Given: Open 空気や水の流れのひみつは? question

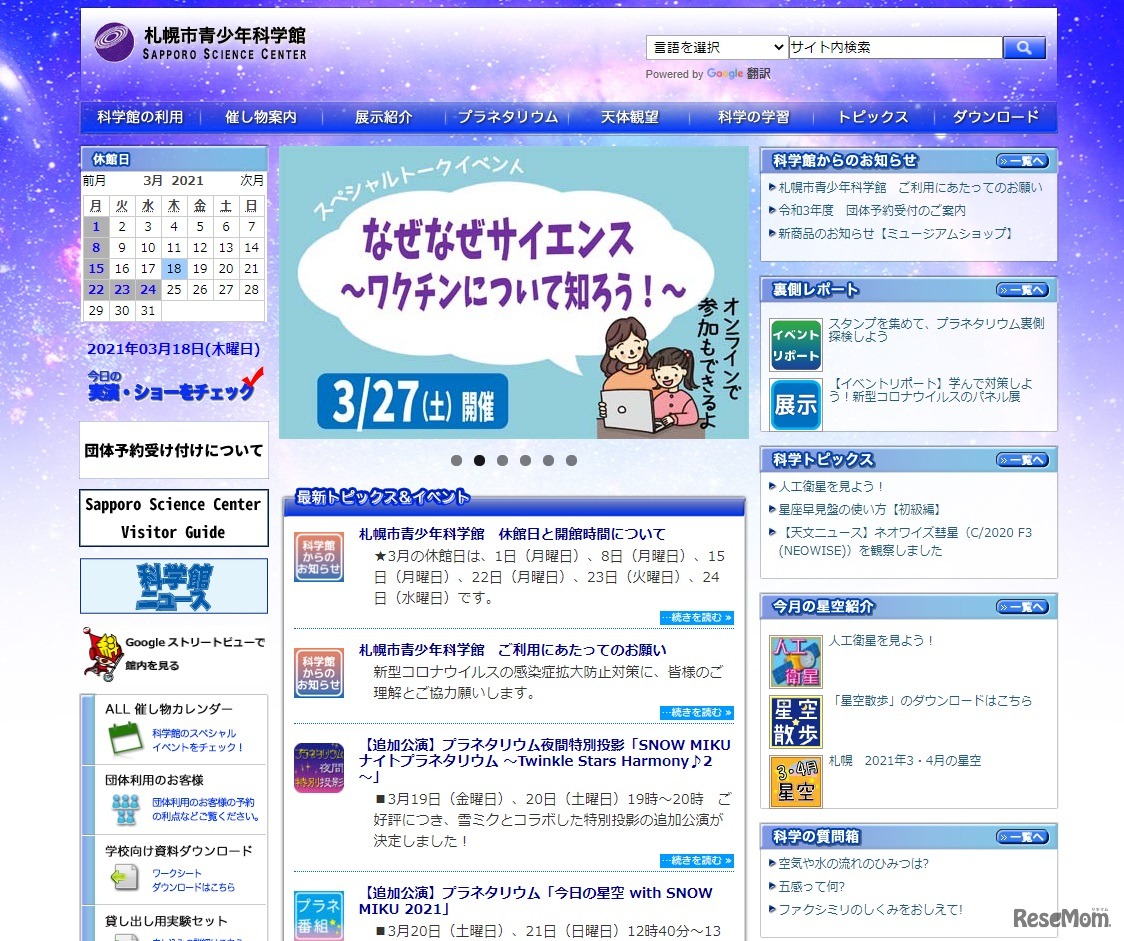Looking at the screenshot, I should point(853,864).
